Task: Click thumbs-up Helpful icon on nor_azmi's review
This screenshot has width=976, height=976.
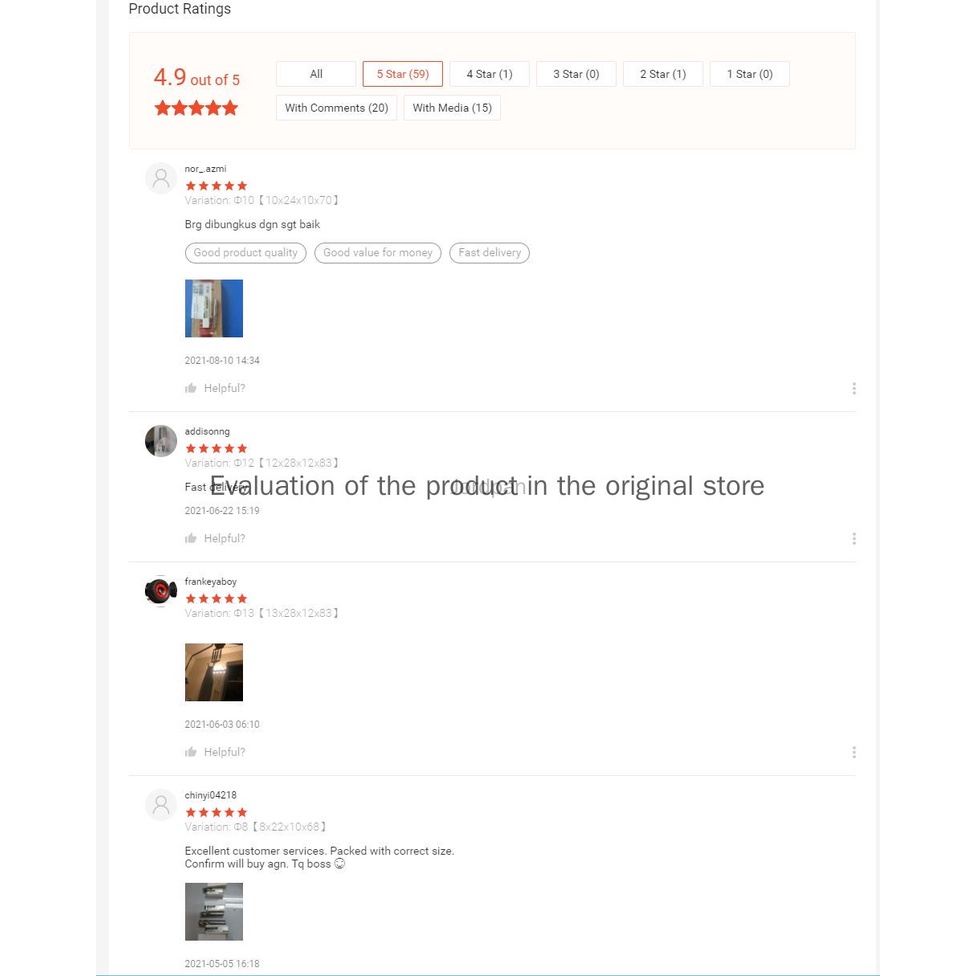Action: click(x=191, y=388)
